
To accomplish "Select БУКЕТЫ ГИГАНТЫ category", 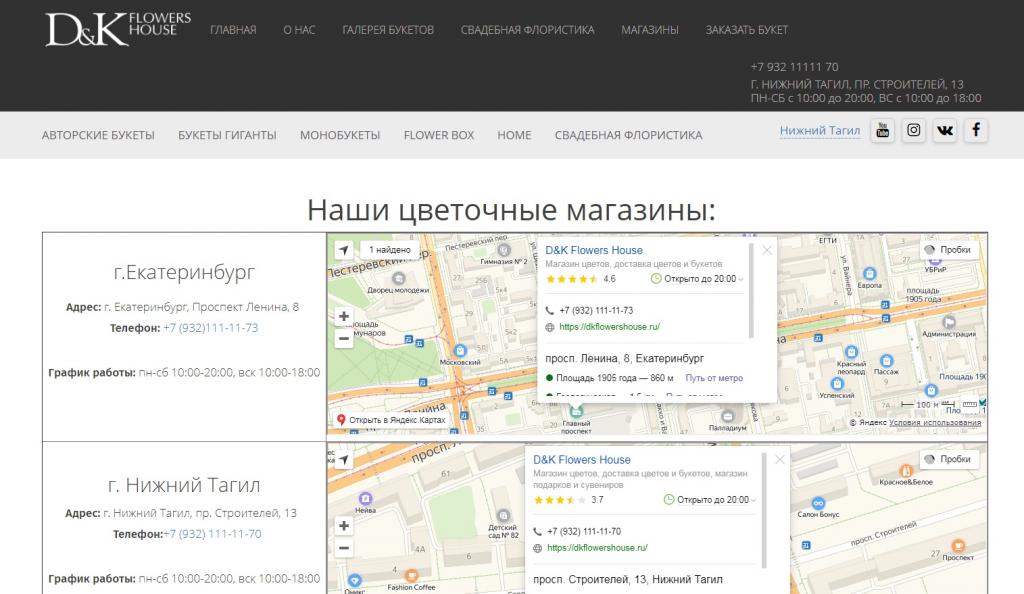I will click(227, 135).
